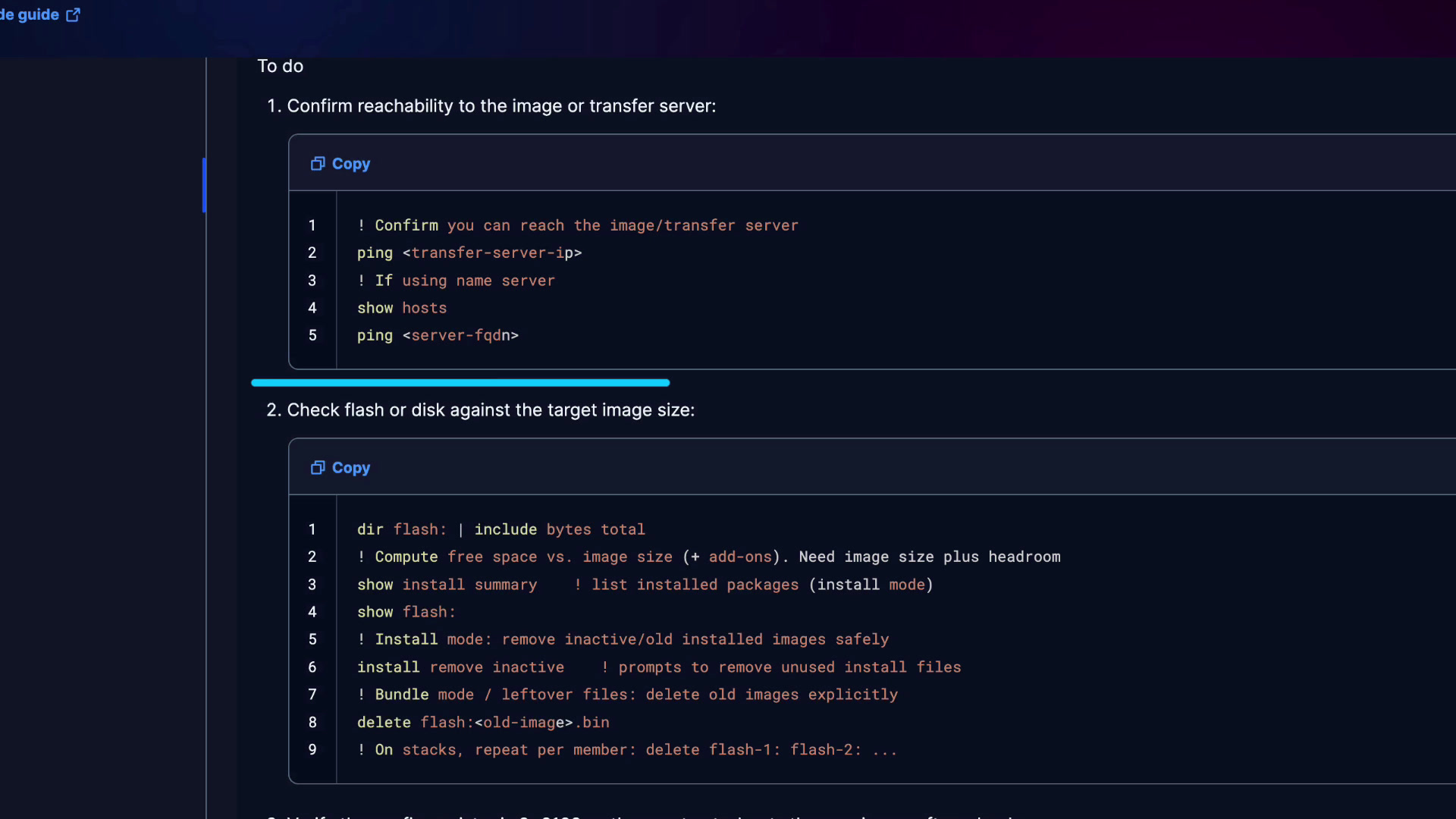Click the '! Confirm you can reach' comment line

click(578, 225)
